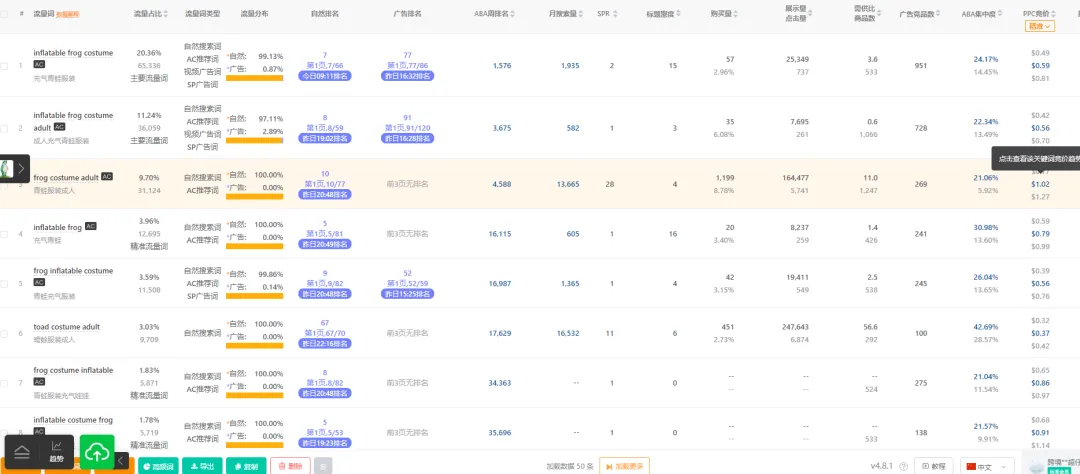The image size is (1080, 474).
Task: Open keyword frog costume adult link
Action: point(65,178)
